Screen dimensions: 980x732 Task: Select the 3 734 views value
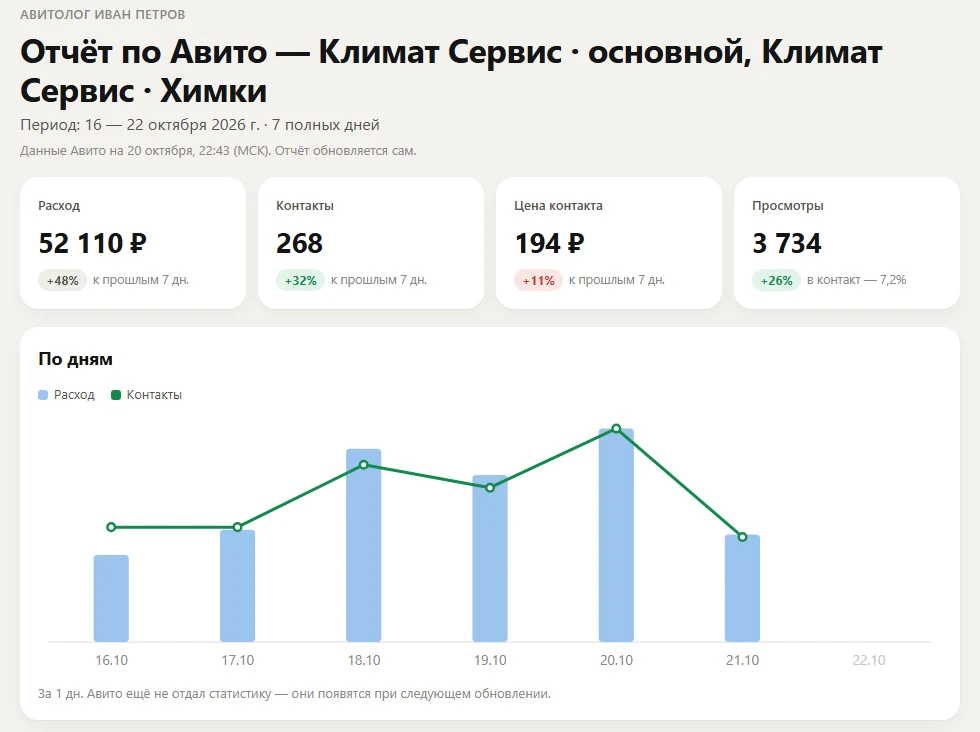click(787, 243)
